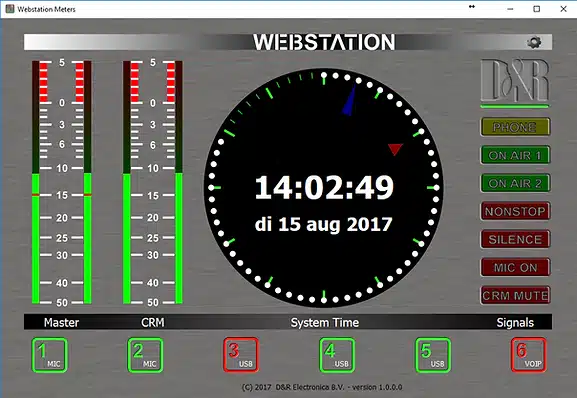Click the red channel 6 VOIP icon
This screenshot has height=398, width=577.
point(529,355)
